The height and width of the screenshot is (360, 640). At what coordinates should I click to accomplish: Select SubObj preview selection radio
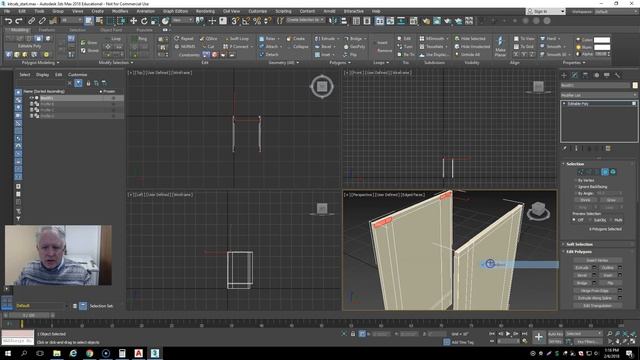pyautogui.click(x=590, y=220)
